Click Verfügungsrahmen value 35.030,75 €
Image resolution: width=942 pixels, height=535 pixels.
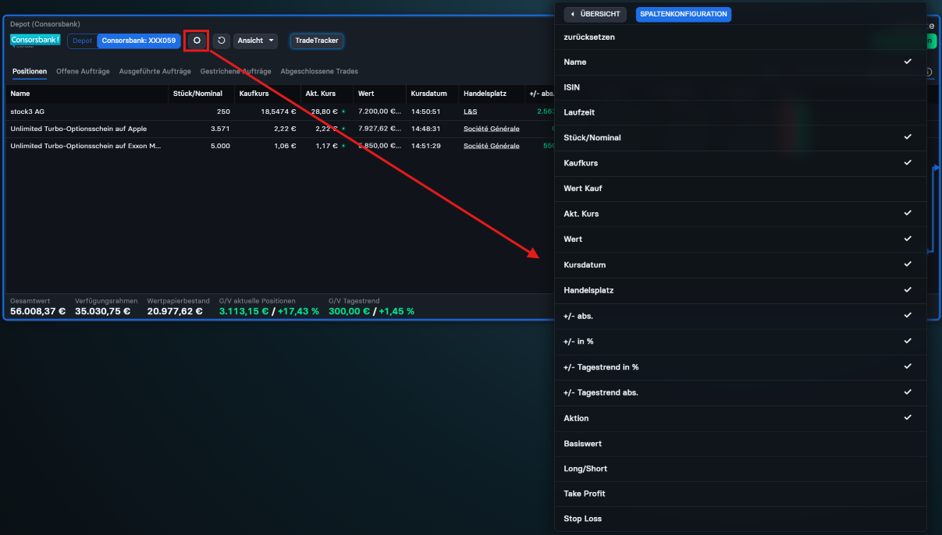[103, 311]
